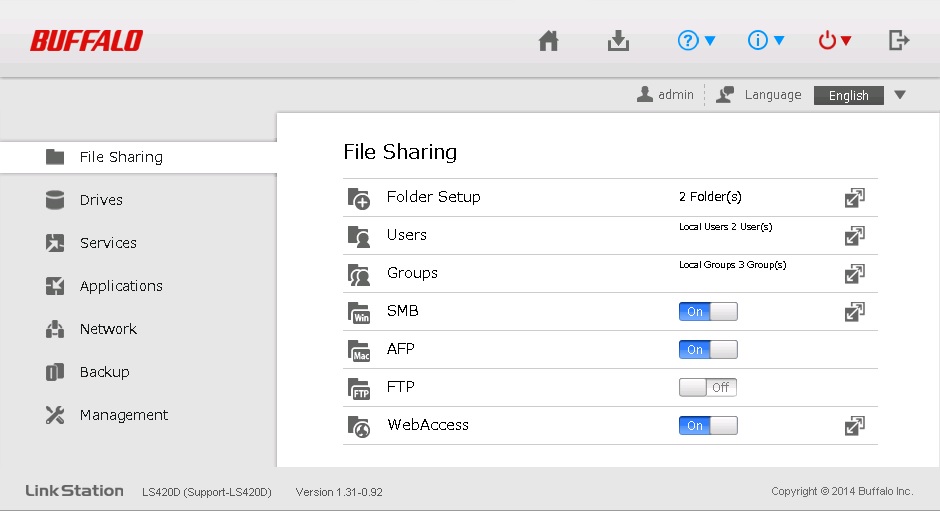This screenshot has width=940, height=511.
Task: Open Folder Setup settings via popup icon
Action: [854, 198]
